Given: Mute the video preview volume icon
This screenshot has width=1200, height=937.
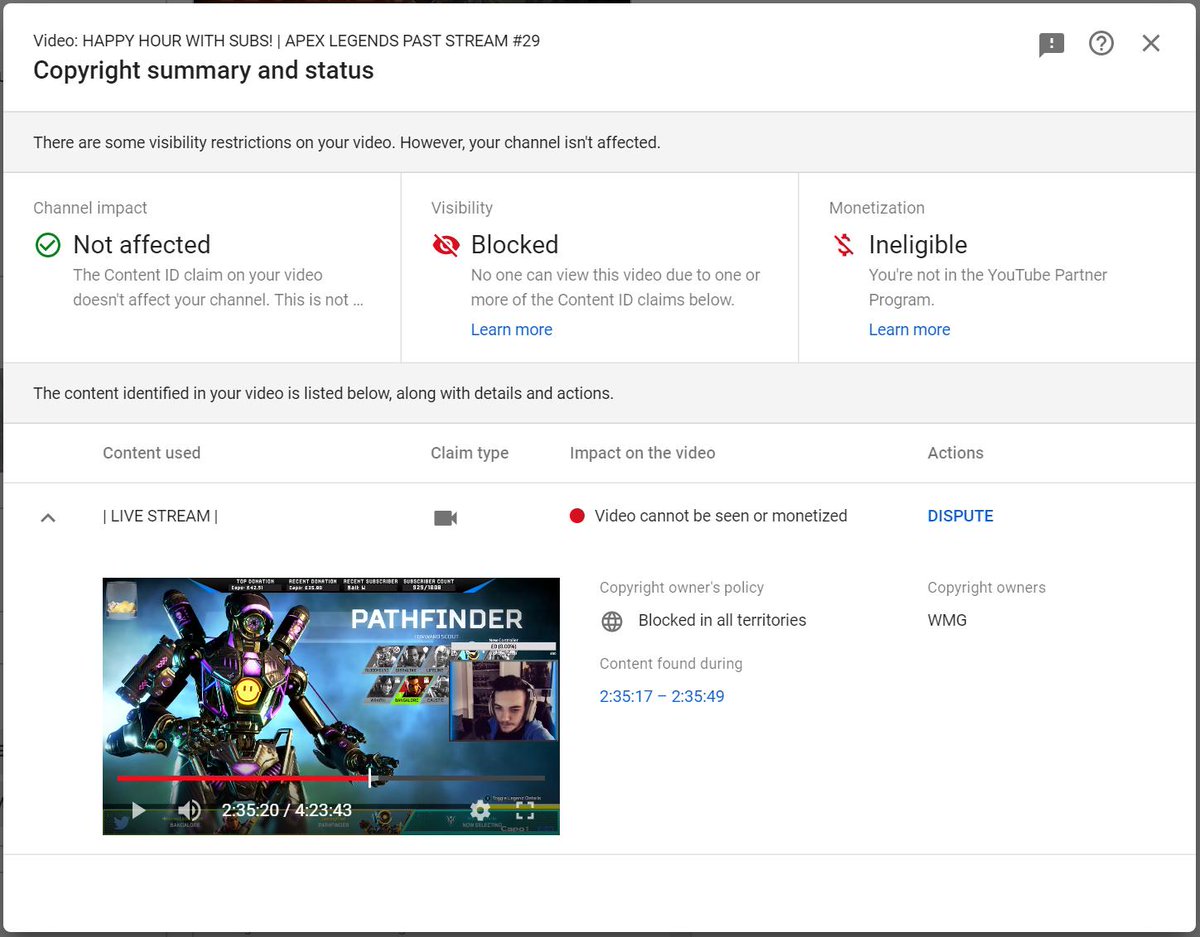Looking at the screenshot, I should (189, 810).
